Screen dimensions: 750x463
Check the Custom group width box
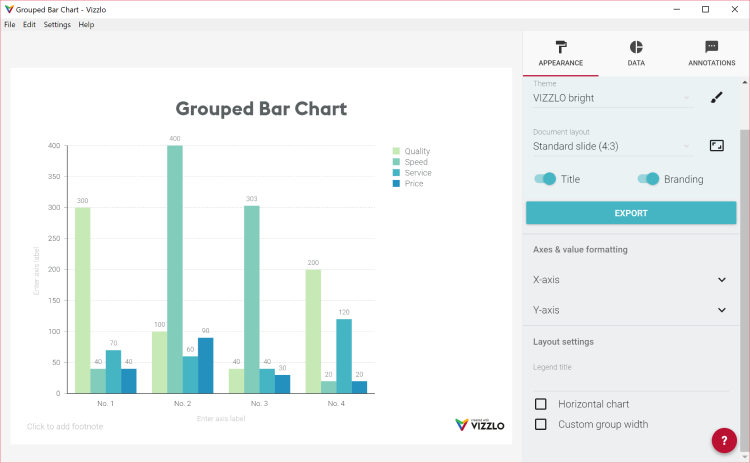pos(541,424)
